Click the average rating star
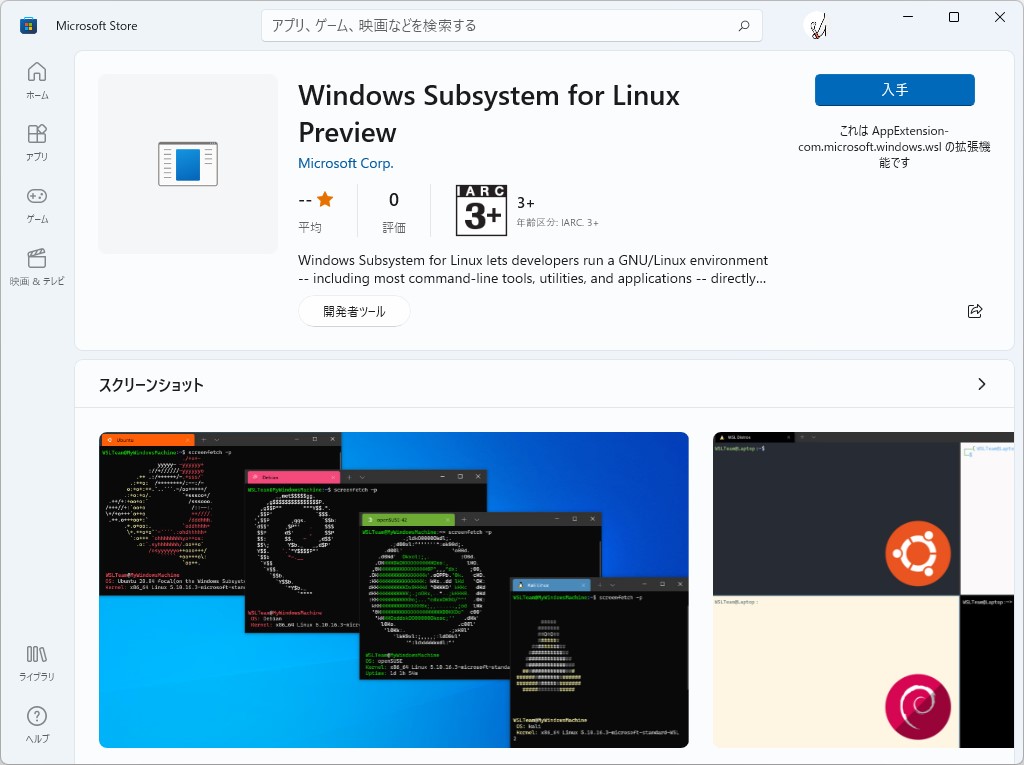Image resolution: width=1024 pixels, height=765 pixels. (325, 199)
